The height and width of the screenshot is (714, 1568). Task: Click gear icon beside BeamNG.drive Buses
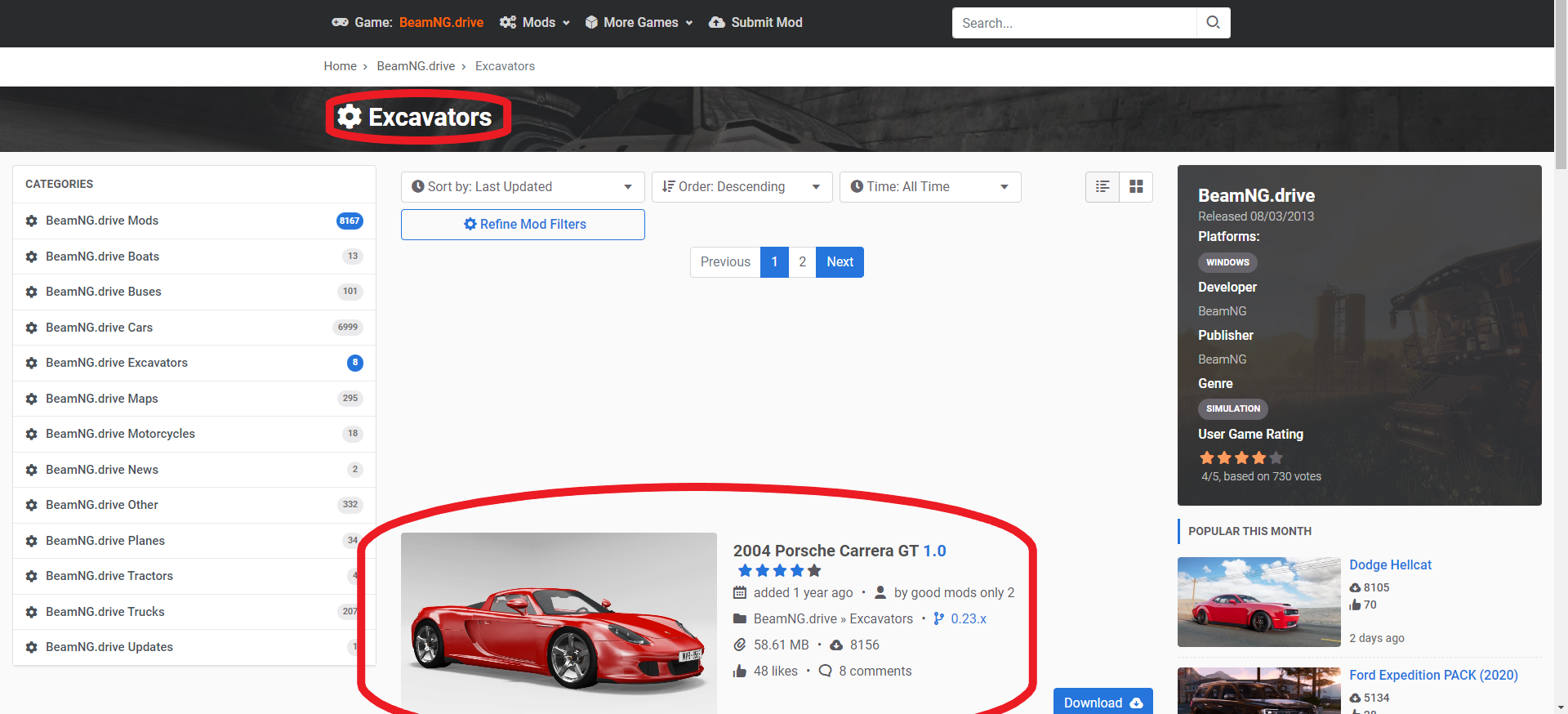tap(32, 292)
